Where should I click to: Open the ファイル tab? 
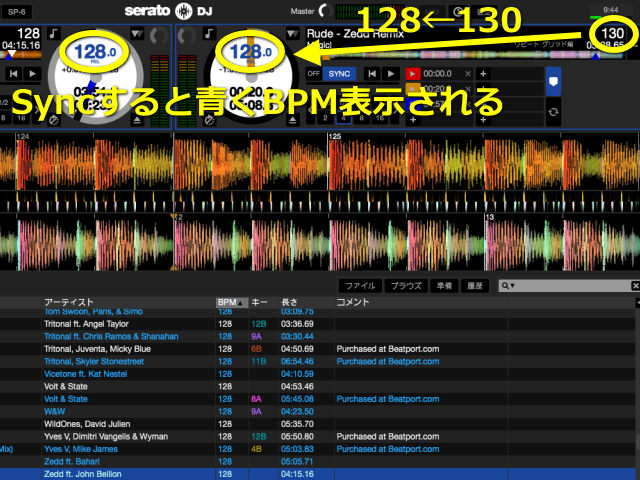pos(360,286)
